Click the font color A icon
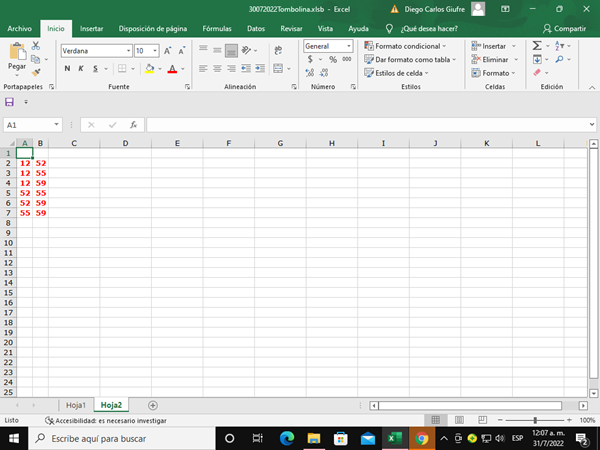 click(171, 69)
